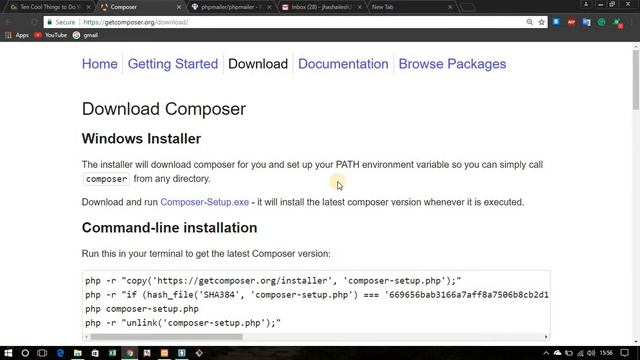
Task: Select the Download nav item
Action: click(258, 64)
